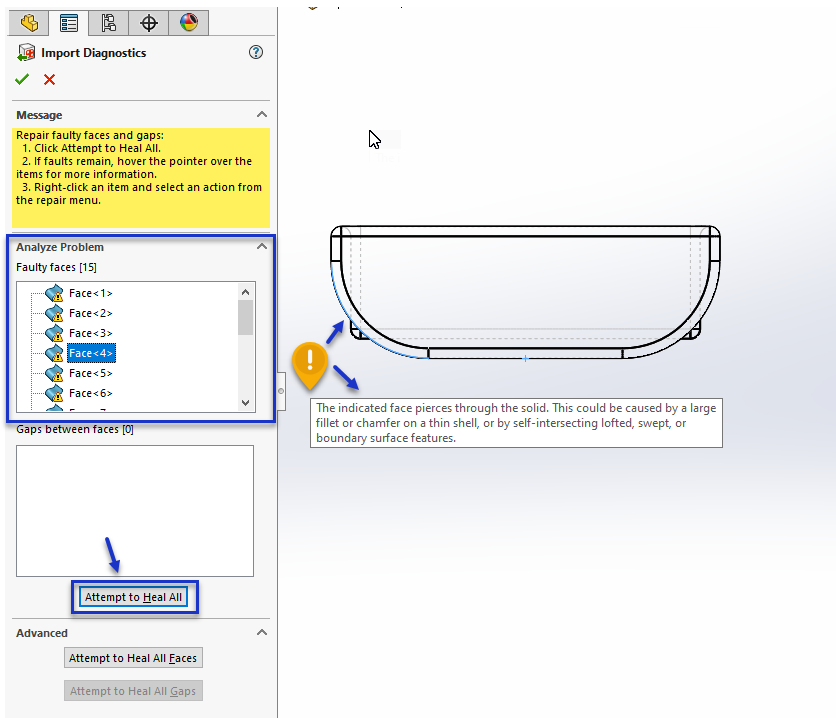Switch to the PropertyManager tab
The width and height of the screenshot is (836, 718).
coord(68,22)
